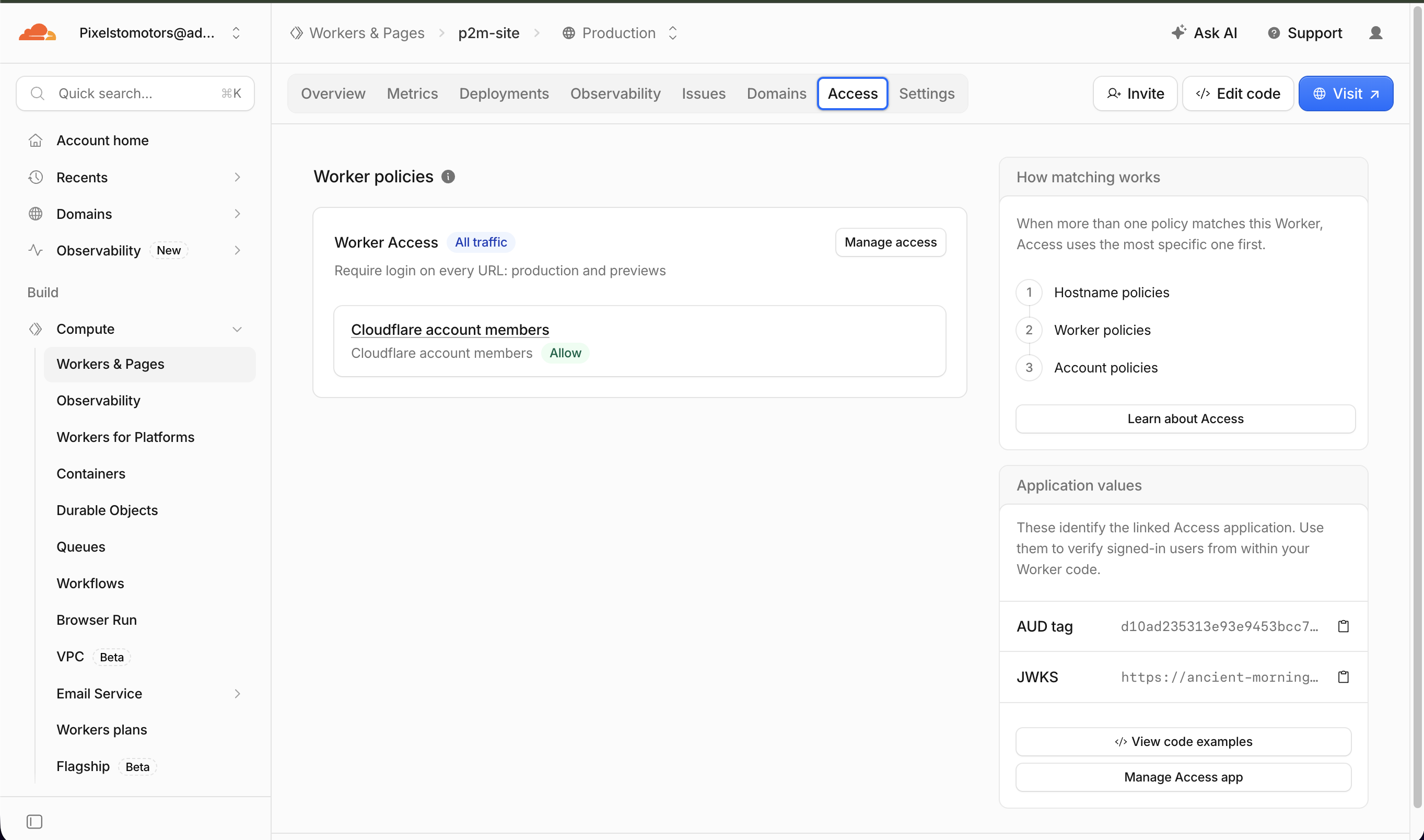
Task: Click Learn about Access button
Action: coord(1185,419)
